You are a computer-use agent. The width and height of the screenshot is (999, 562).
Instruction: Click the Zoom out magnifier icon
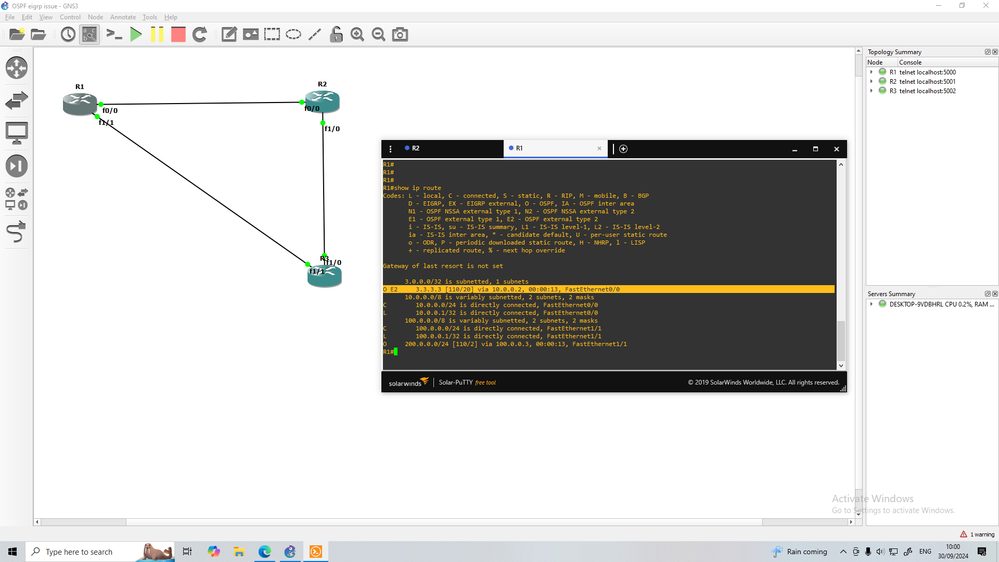[378, 34]
